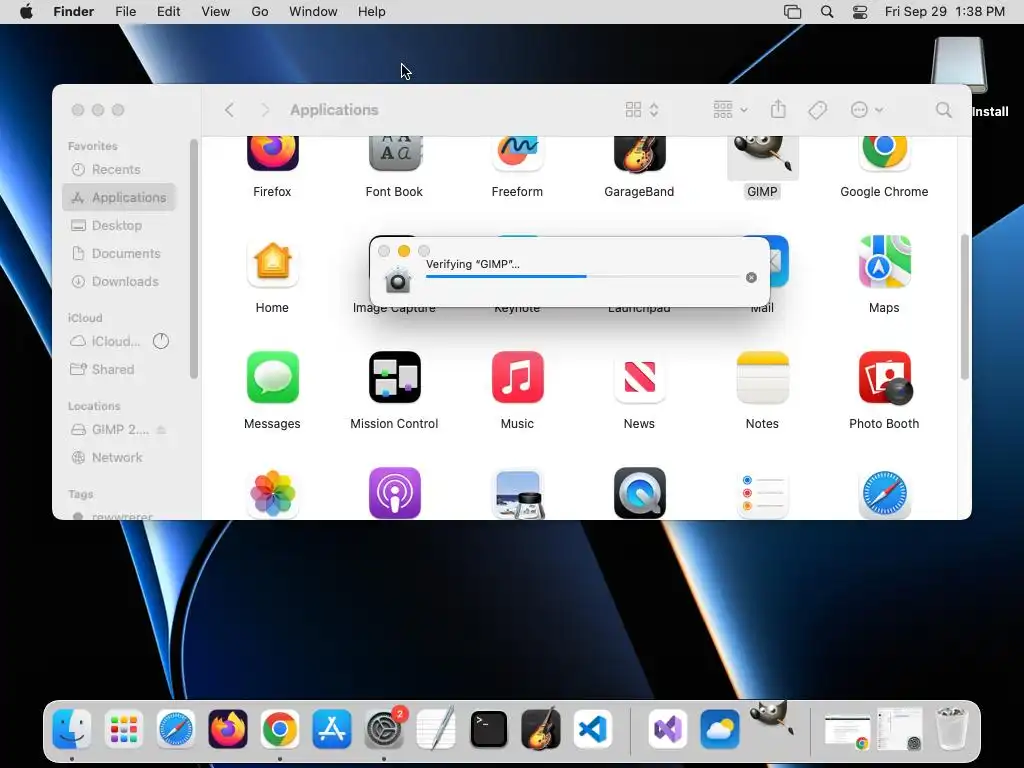Select the Reminders app icon
Screen dimensions: 1024x768
[762, 494]
